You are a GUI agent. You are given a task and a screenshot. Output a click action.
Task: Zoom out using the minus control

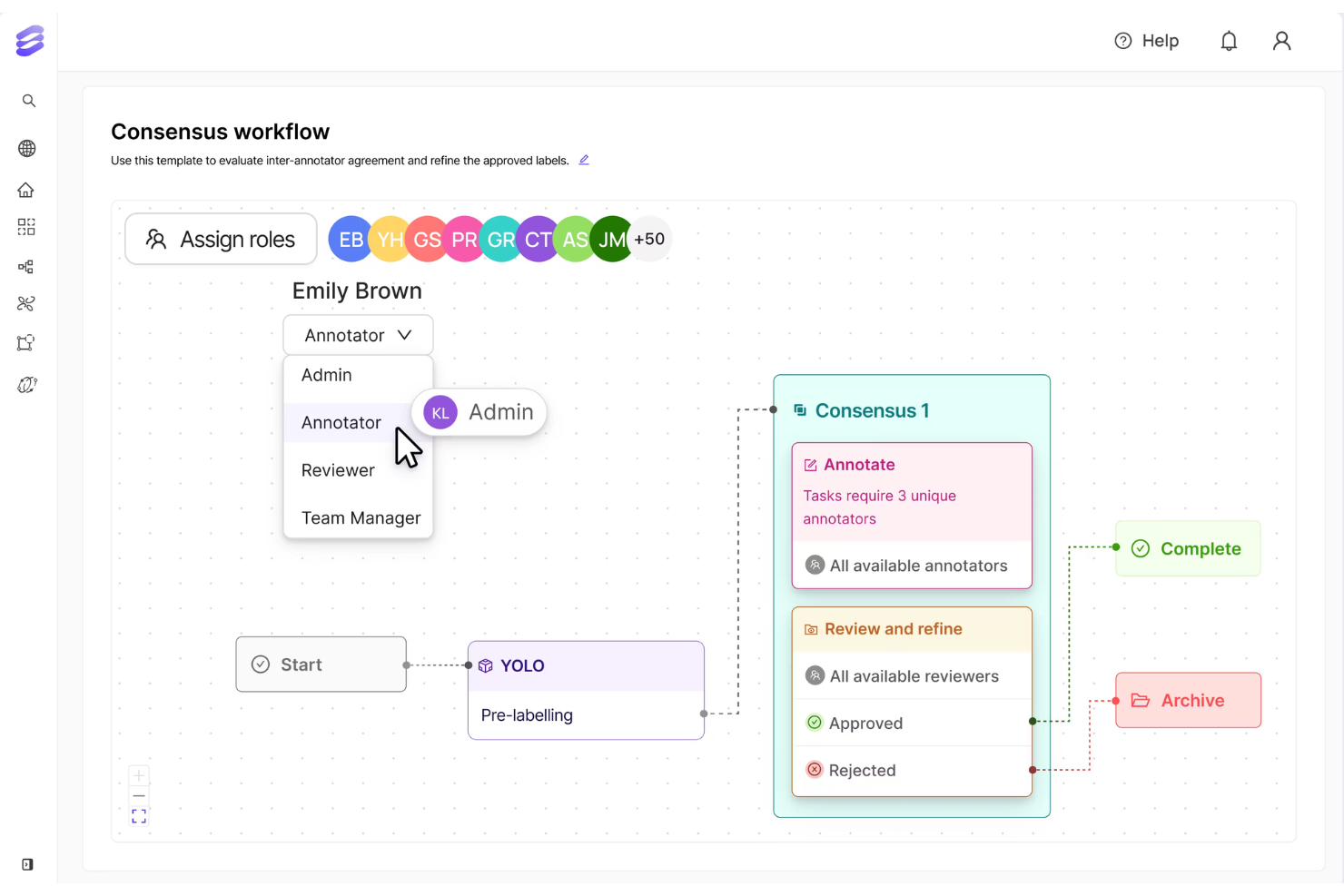click(138, 795)
